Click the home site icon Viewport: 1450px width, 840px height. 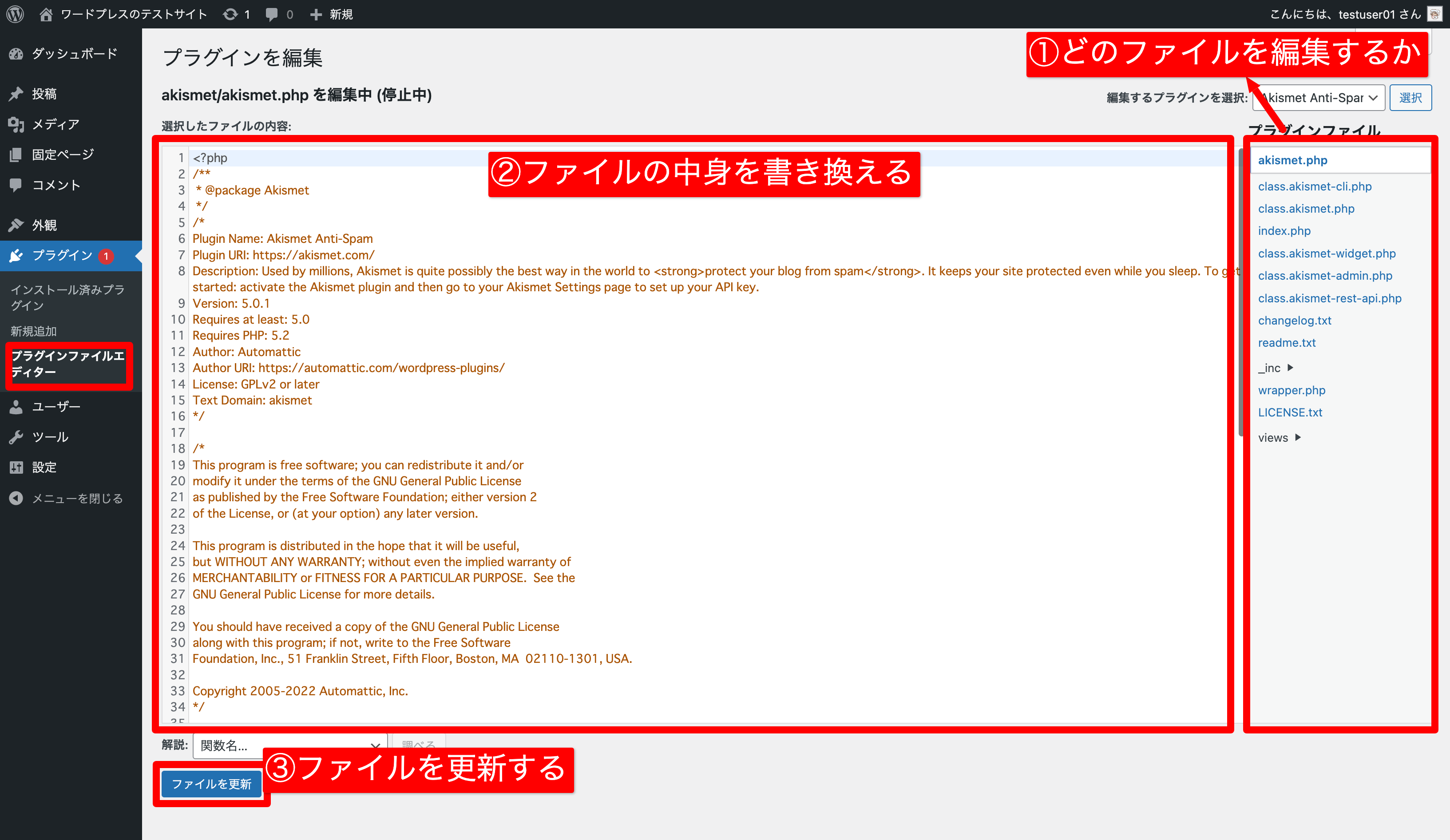tap(46, 14)
